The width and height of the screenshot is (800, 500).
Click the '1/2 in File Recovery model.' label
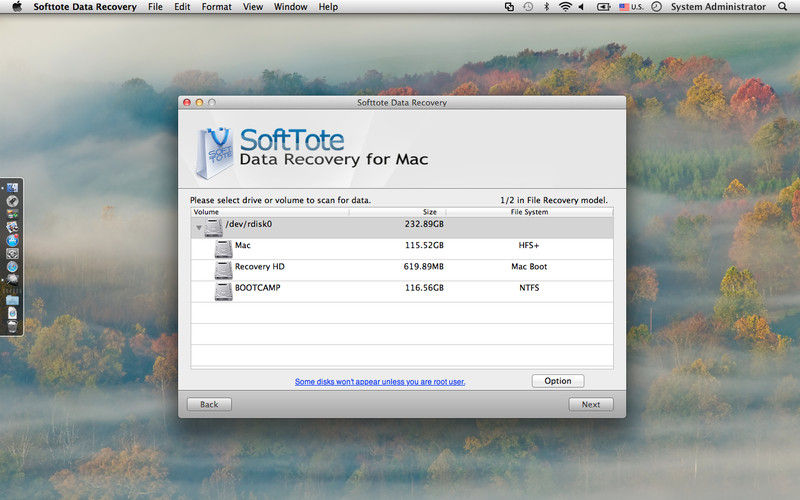click(x=554, y=200)
